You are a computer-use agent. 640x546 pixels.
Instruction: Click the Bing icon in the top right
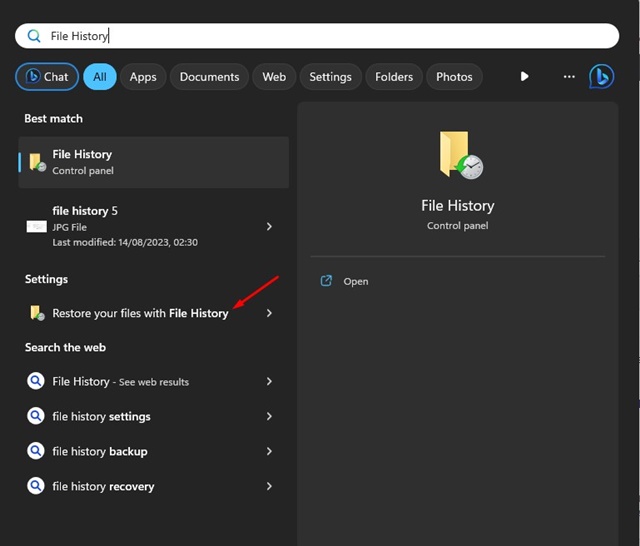point(601,76)
